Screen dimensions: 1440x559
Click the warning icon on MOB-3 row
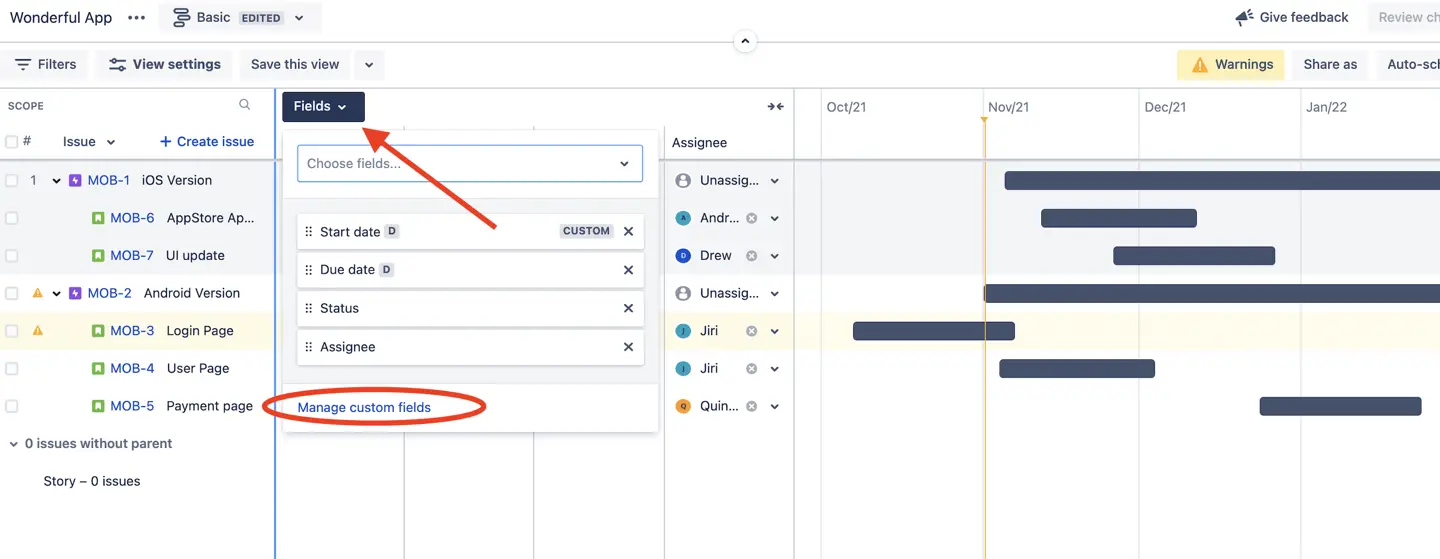click(x=38, y=331)
